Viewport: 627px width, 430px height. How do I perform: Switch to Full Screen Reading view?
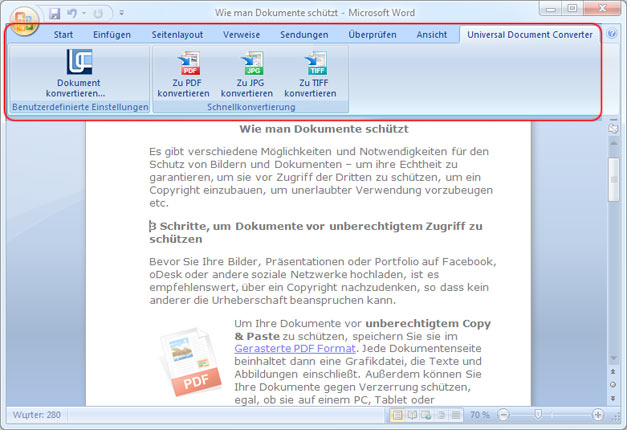click(412, 415)
